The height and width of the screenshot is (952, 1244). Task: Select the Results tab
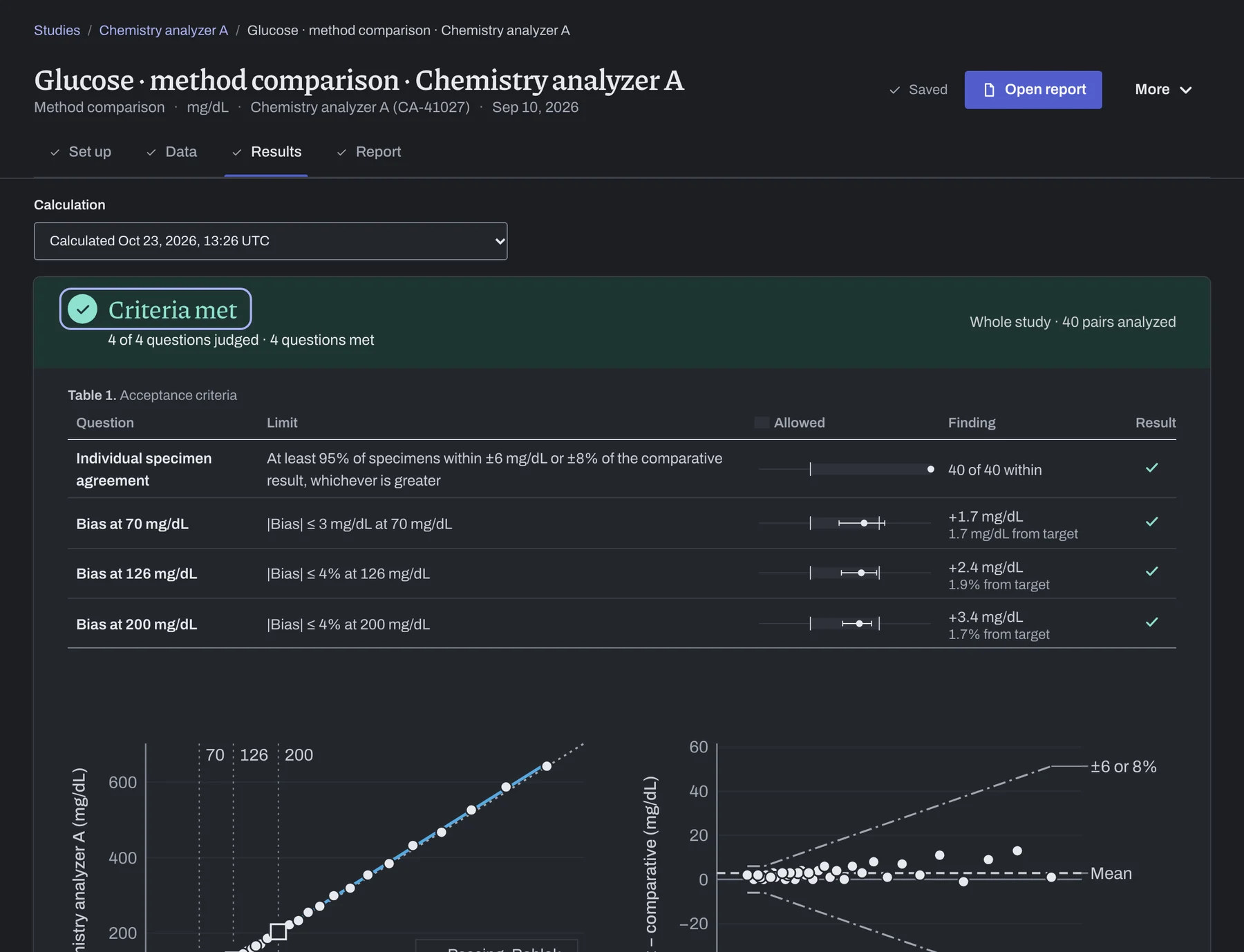coord(266,151)
